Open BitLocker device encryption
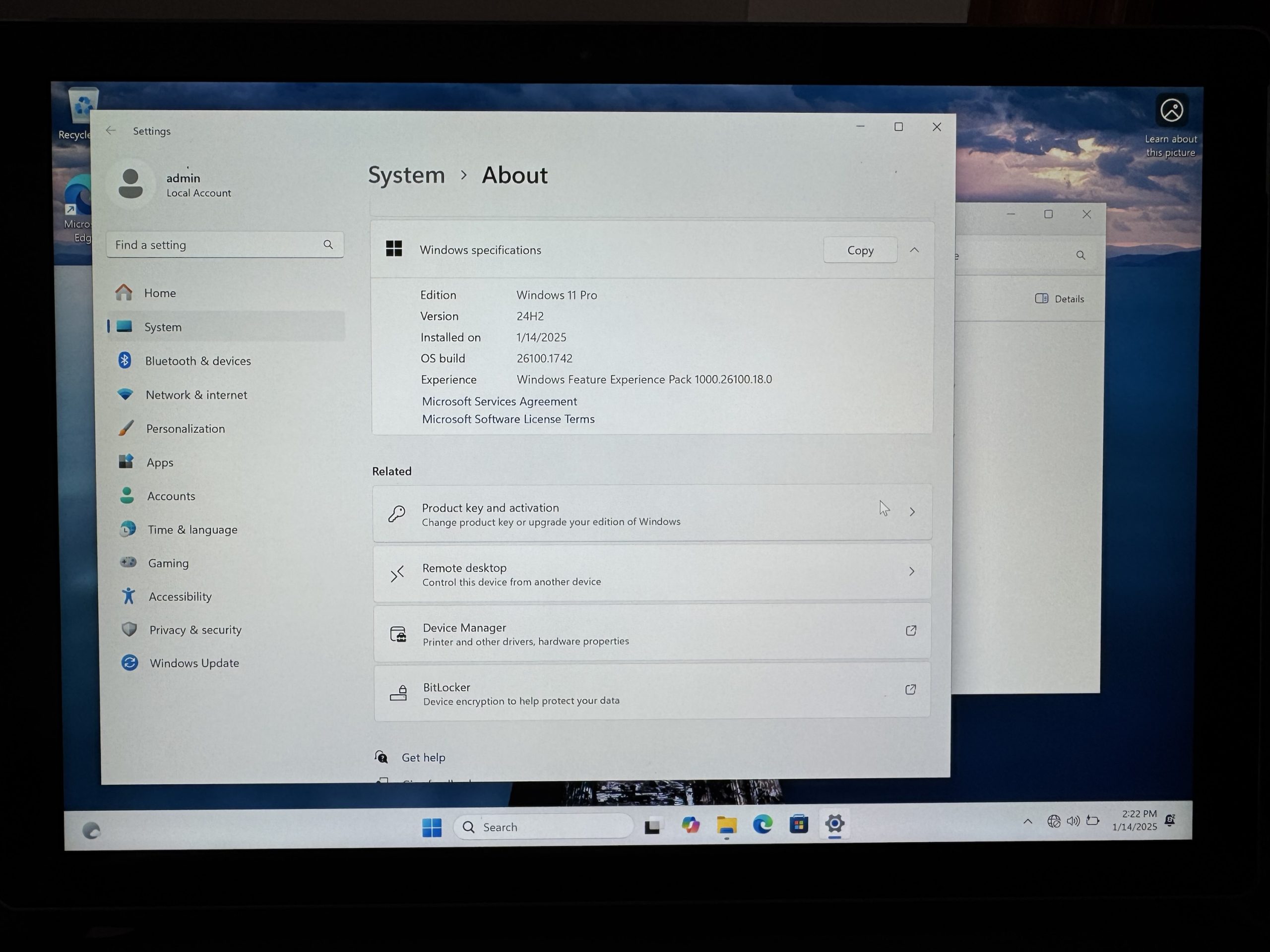 [652, 692]
